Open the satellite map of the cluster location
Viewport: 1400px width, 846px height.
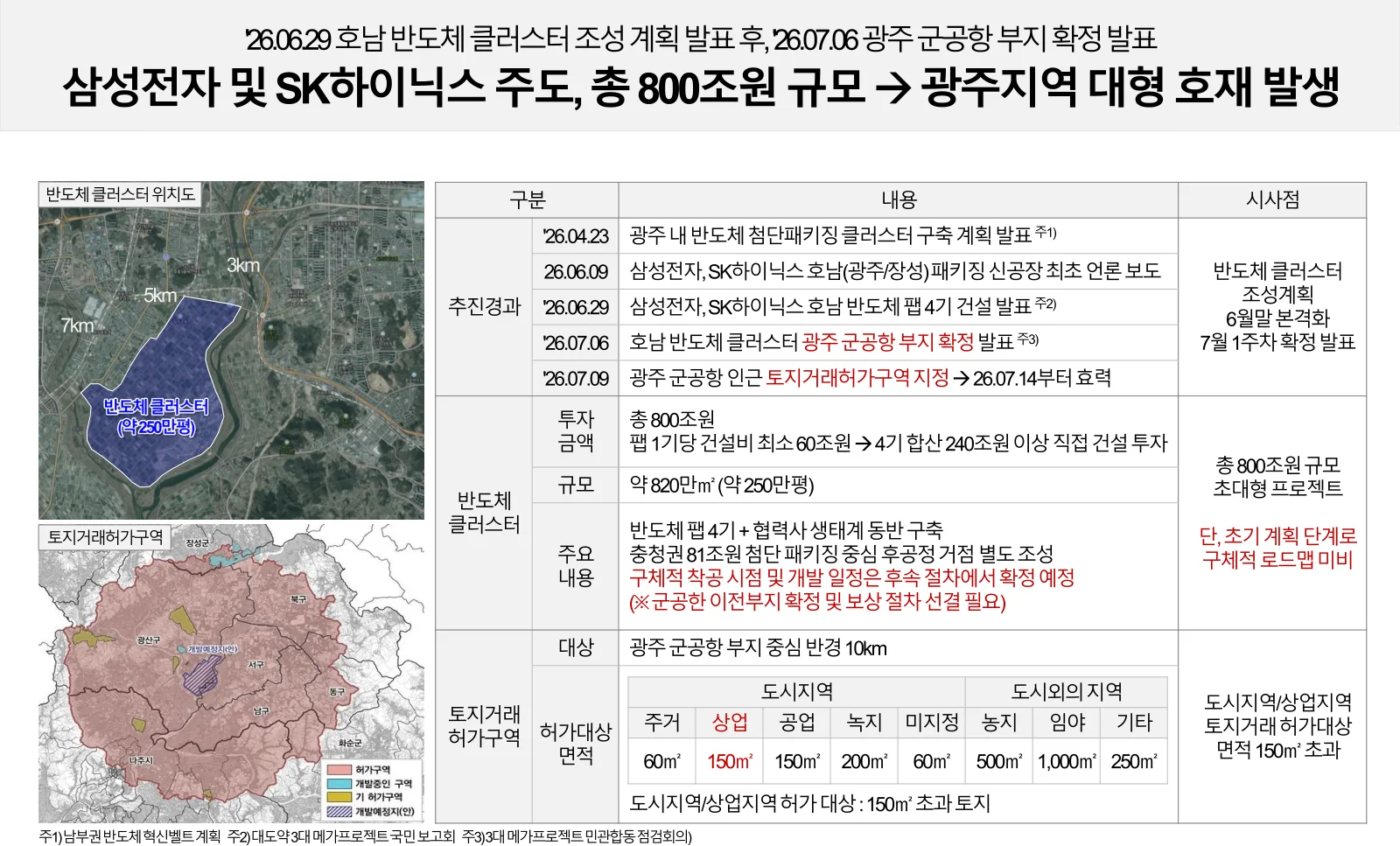[231, 351]
